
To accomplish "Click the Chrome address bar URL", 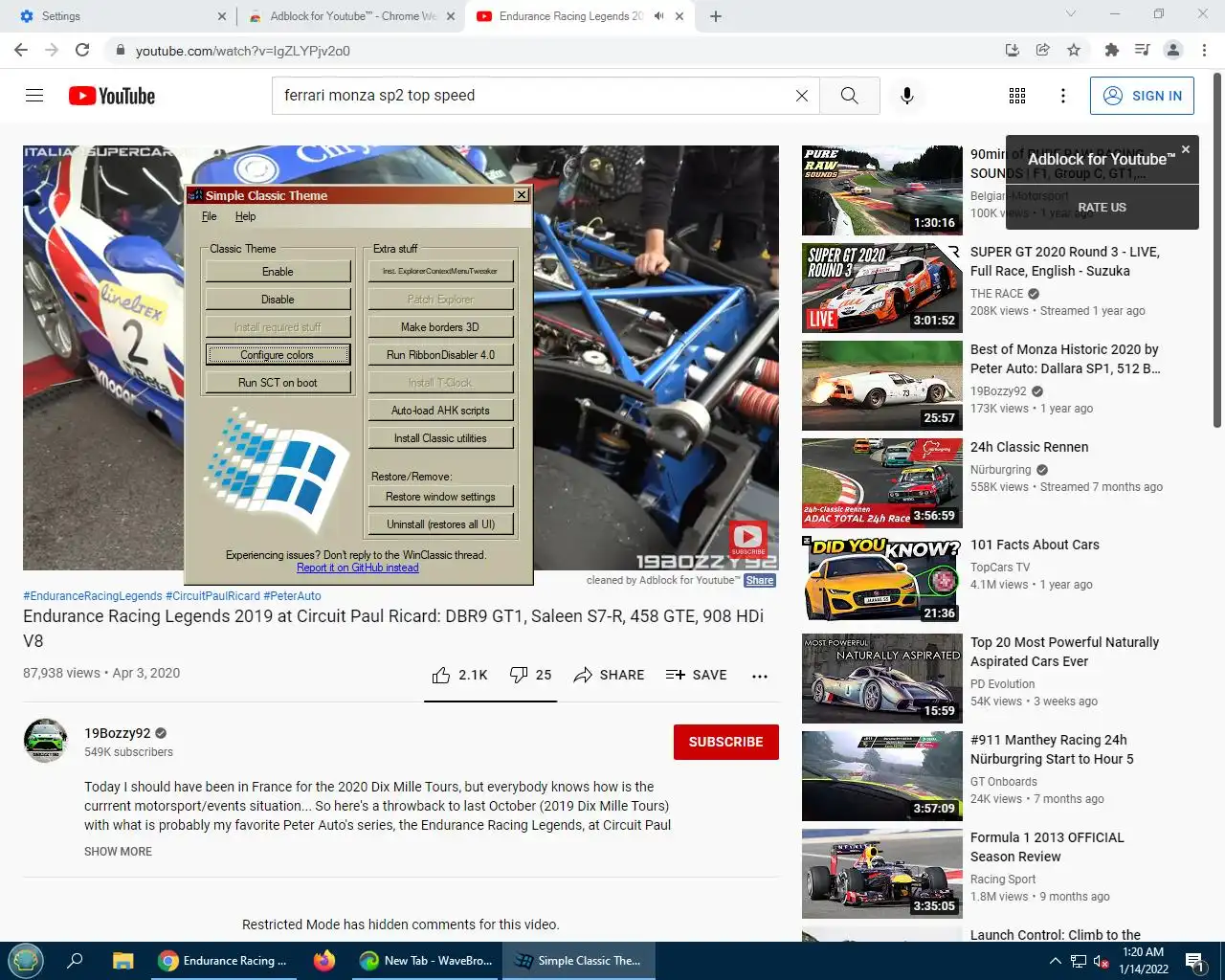I will tap(243, 51).
